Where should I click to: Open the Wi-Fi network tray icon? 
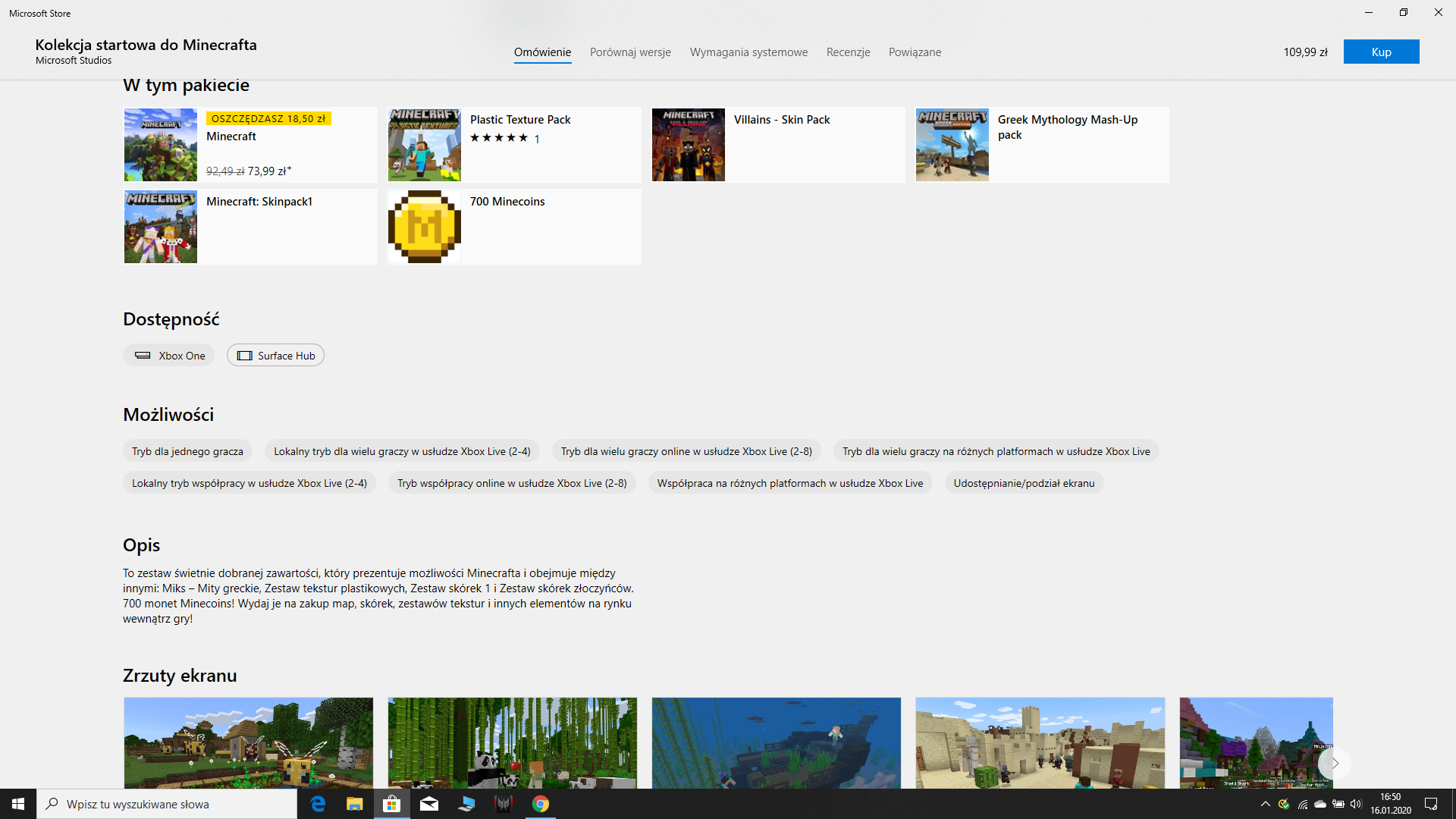[1302, 804]
